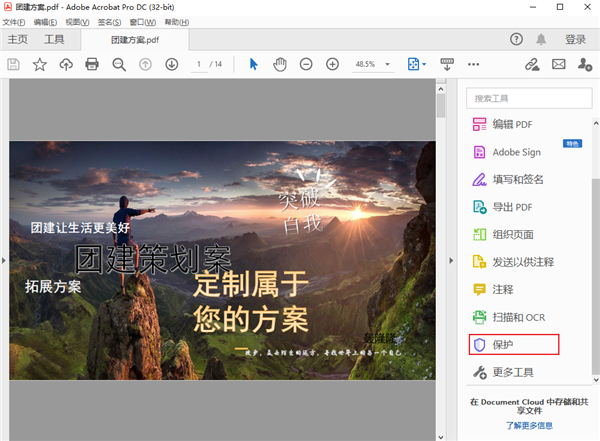The height and width of the screenshot is (441, 600).
Task: Click the 搜索工具 search field
Action: click(526, 98)
